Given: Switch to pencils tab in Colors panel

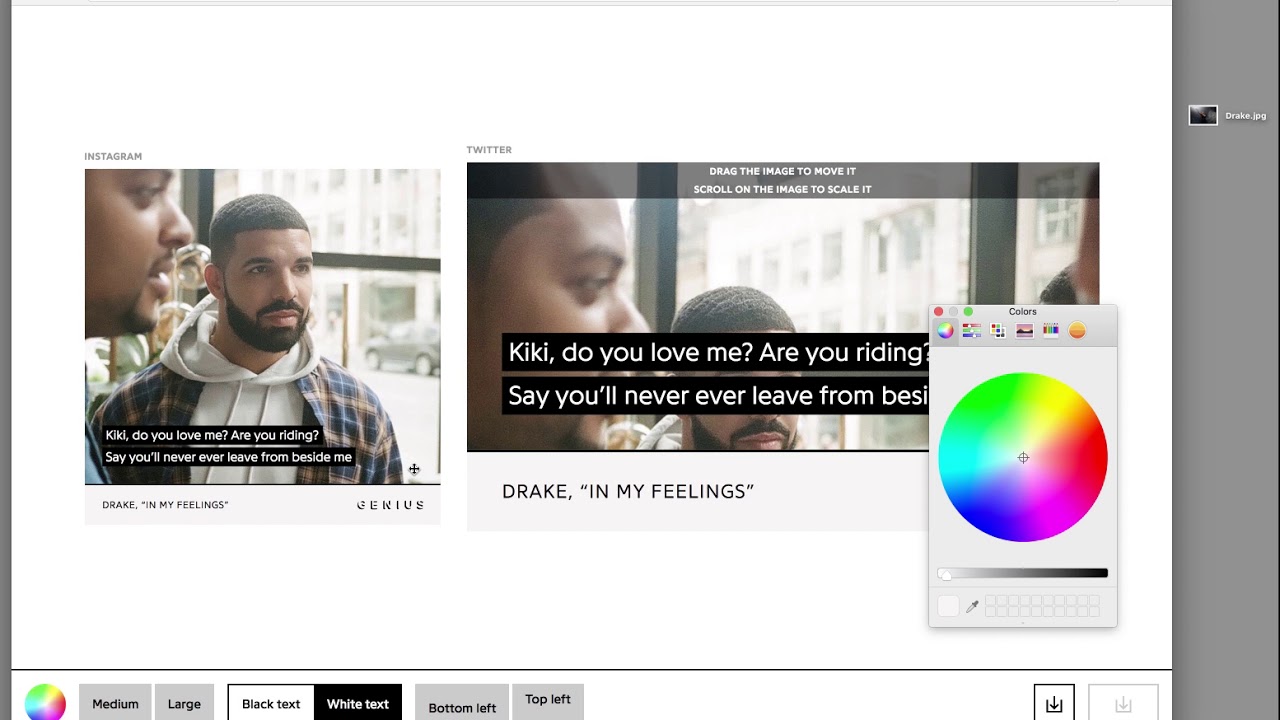Looking at the screenshot, I should click(x=1051, y=330).
